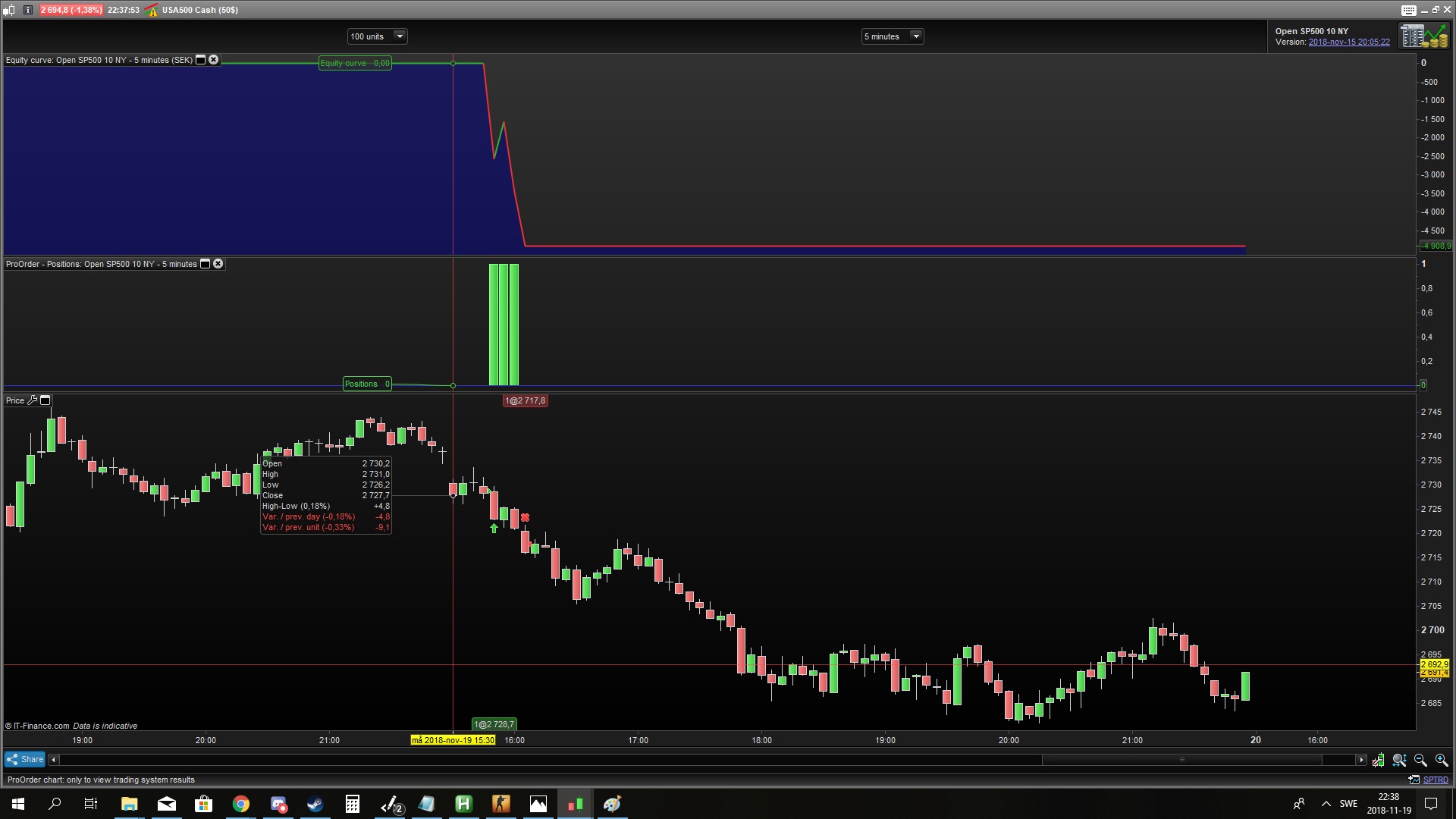Maximize the Price panel
1456x819 pixels.
[45, 400]
